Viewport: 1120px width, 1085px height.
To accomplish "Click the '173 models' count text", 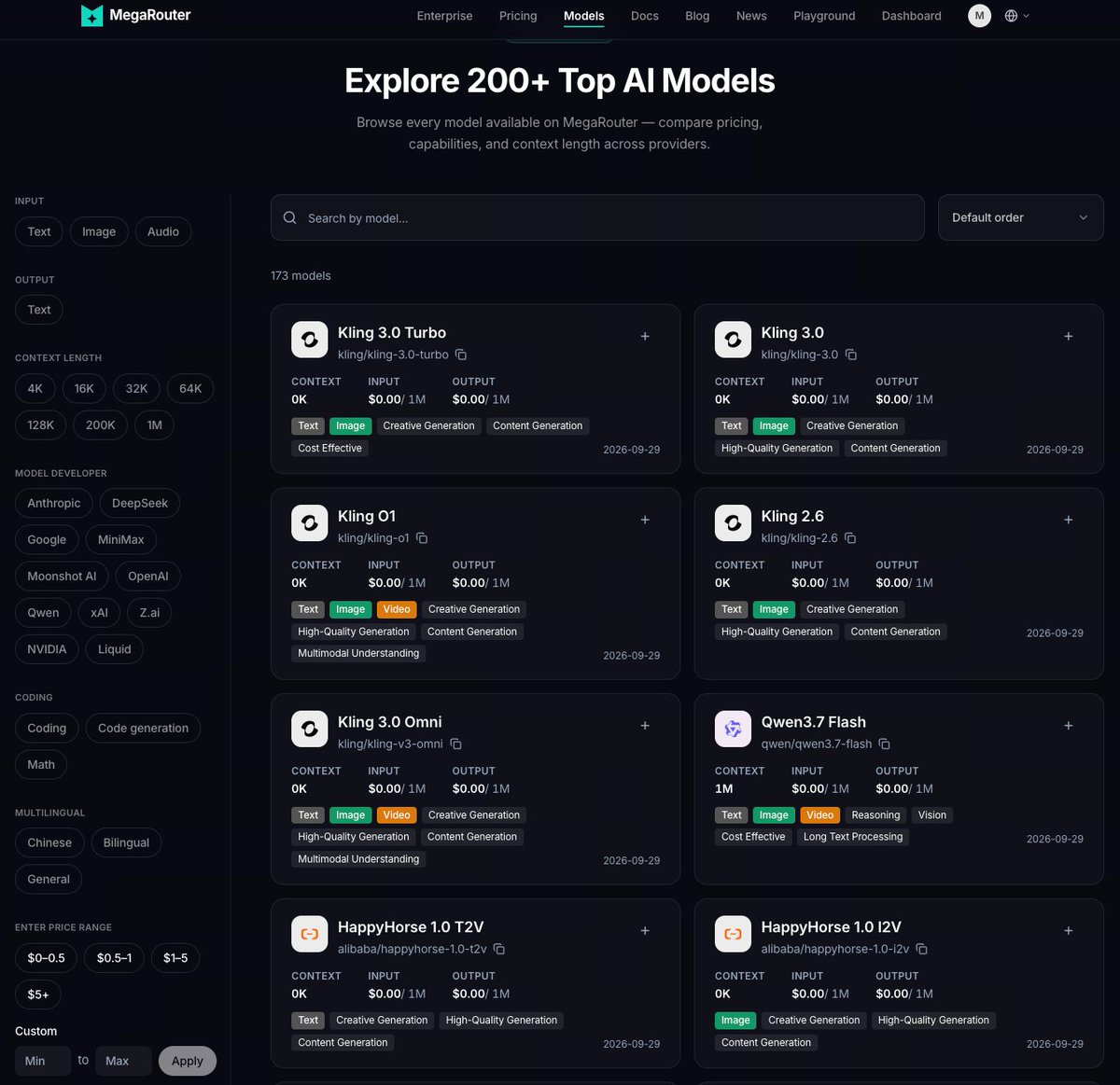I will coord(301,275).
